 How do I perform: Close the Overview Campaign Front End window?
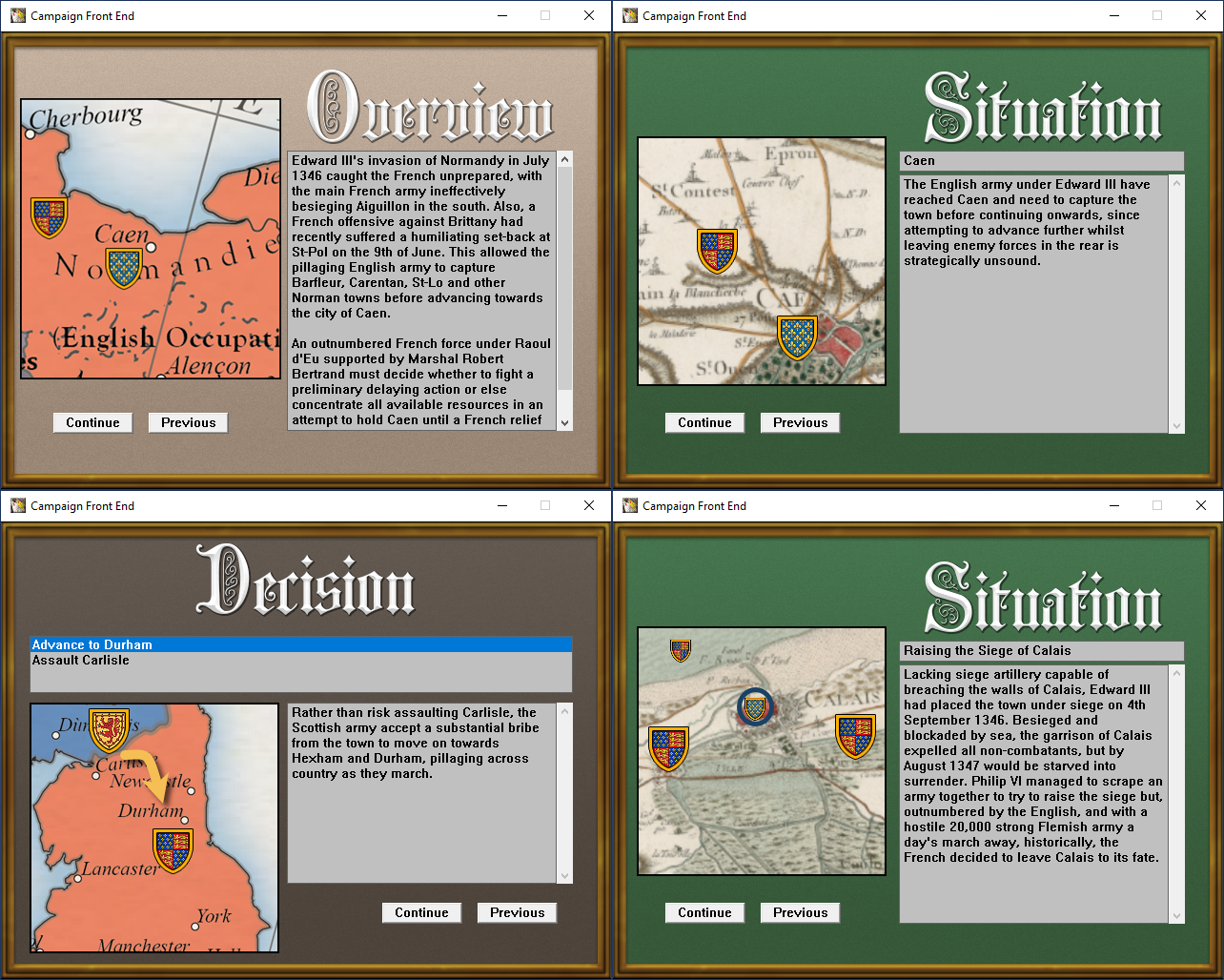click(589, 15)
